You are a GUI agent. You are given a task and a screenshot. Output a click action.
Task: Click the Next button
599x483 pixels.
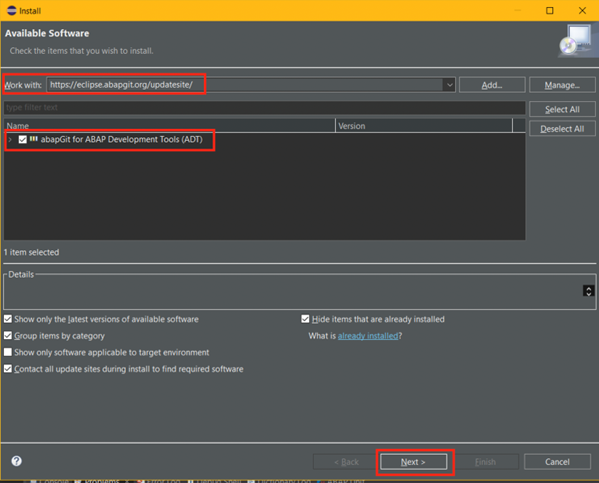413,462
